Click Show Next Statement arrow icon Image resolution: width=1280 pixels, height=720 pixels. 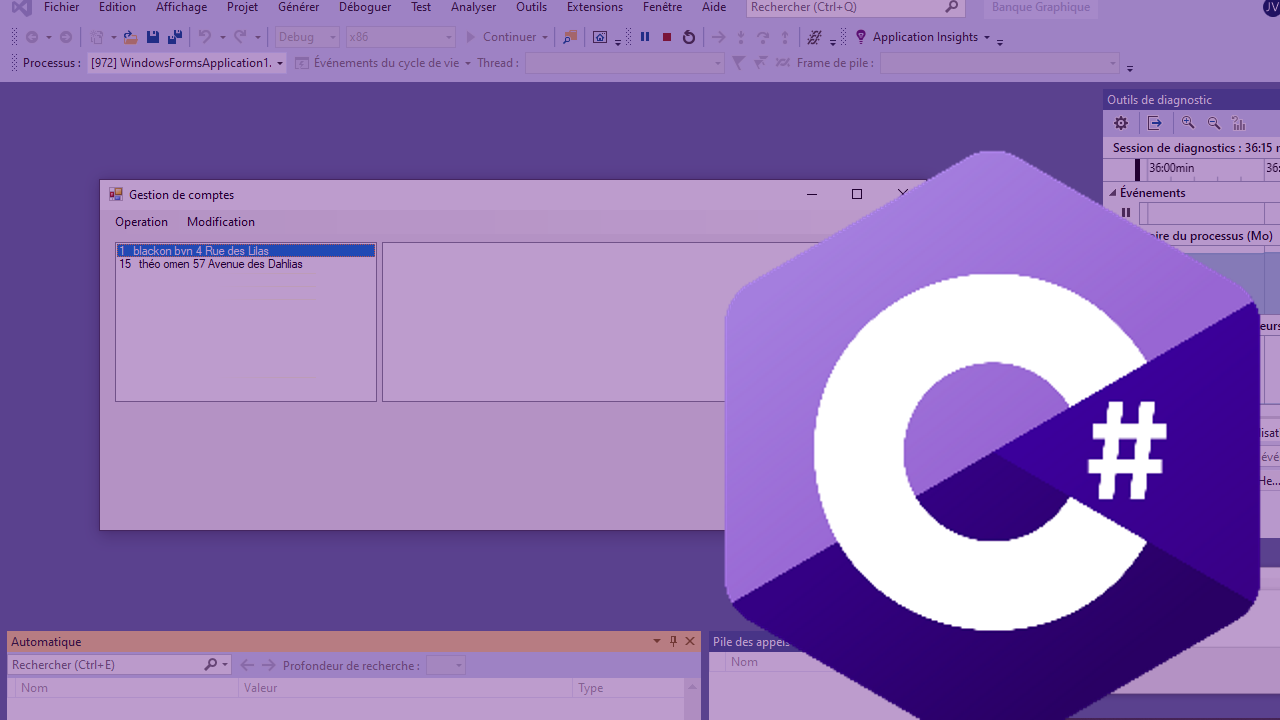click(x=718, y=37)
